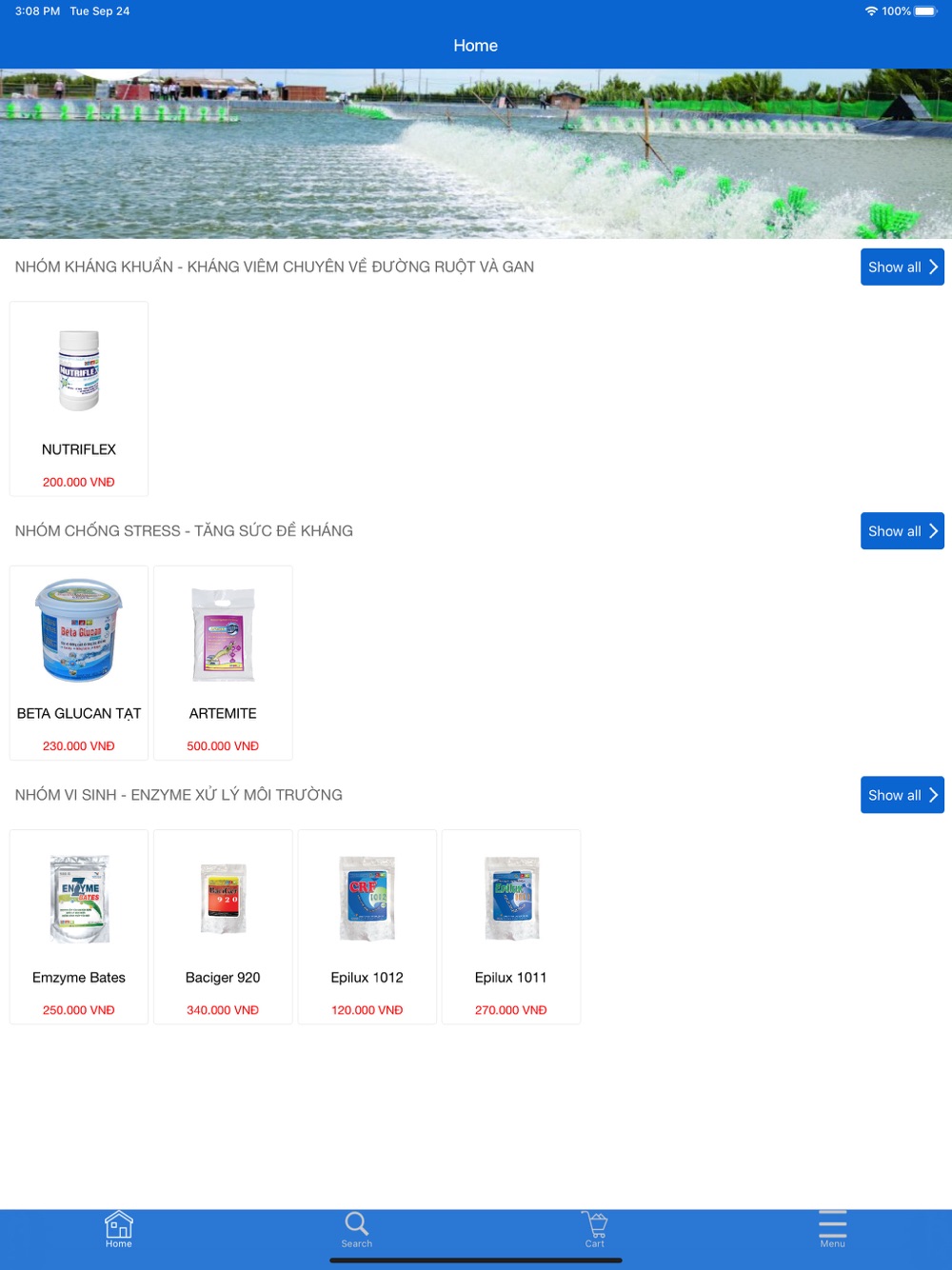
Task: Open the Home tab icon
Action: 119,1223
